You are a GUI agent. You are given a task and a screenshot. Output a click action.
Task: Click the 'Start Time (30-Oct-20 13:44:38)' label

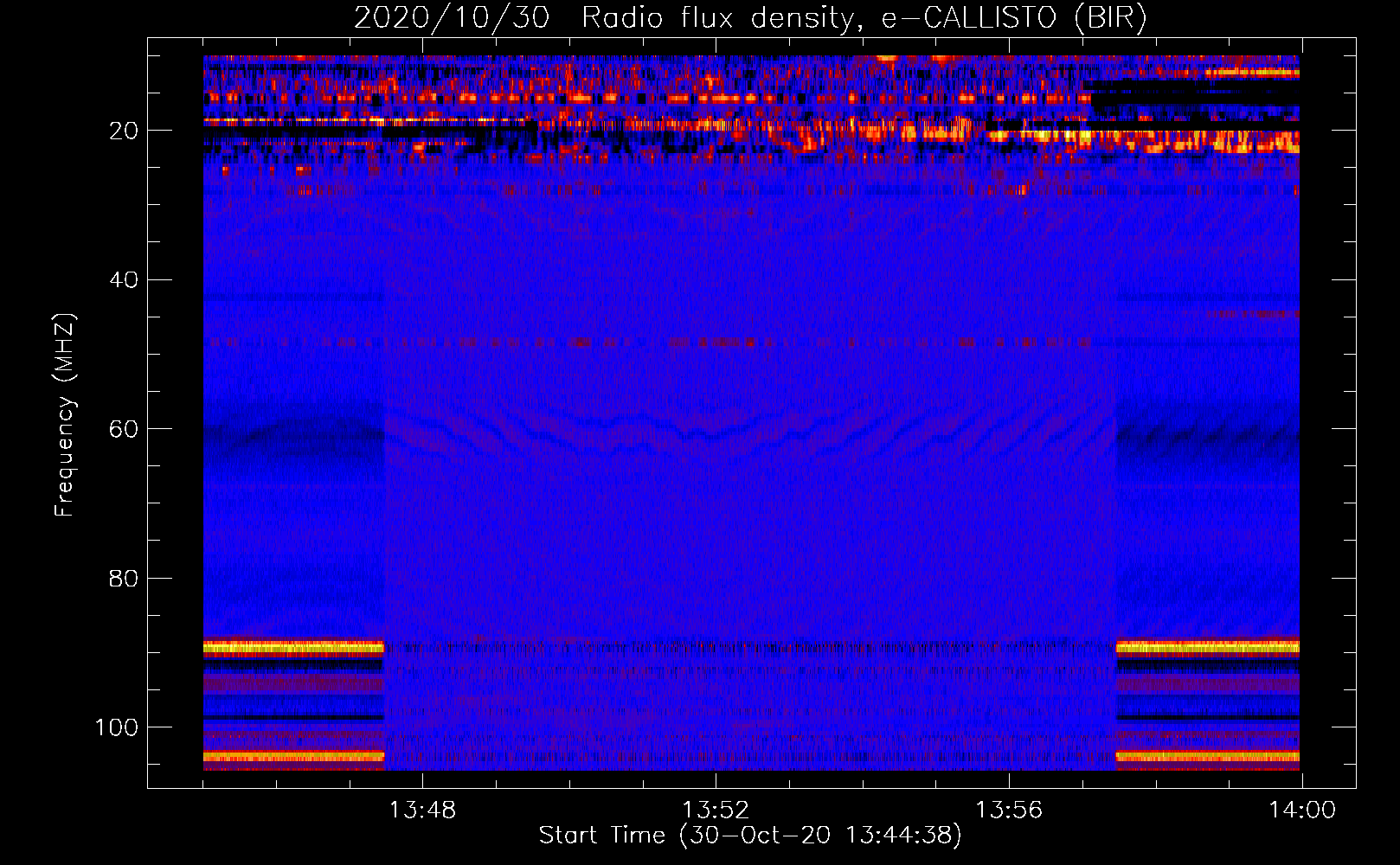coord(750,836)
